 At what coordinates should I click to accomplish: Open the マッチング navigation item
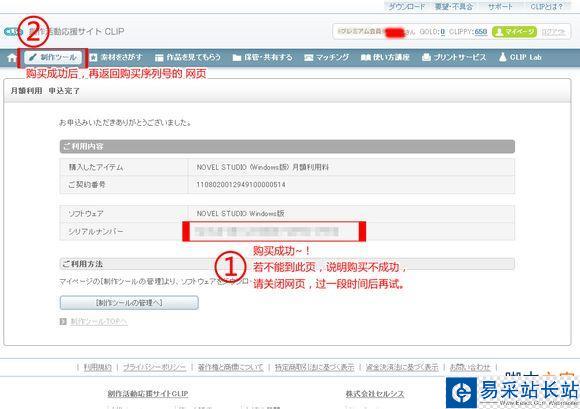point(327,57)
